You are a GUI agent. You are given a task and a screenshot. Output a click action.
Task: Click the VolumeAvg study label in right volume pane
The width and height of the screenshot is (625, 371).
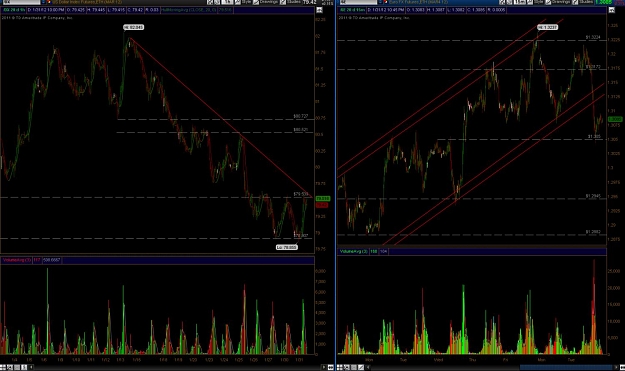click(354, 251)
